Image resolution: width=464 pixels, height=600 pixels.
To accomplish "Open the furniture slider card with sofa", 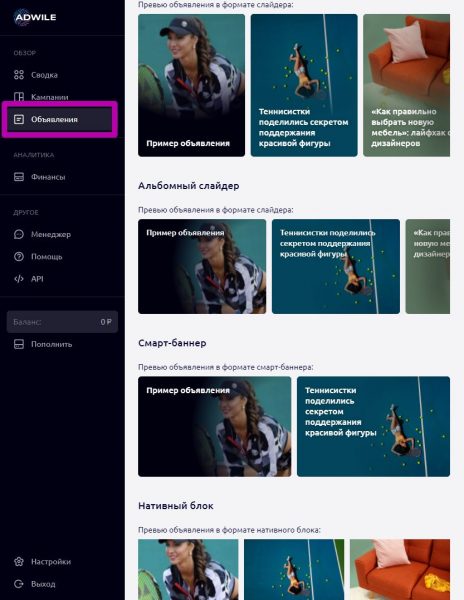I will click(406, 85).
